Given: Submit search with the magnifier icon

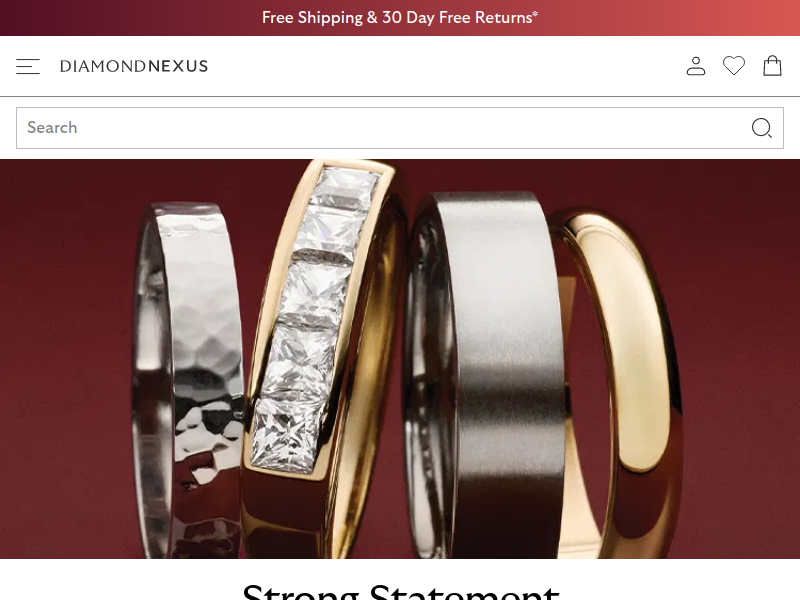Looking at the screenshot, I should pos(762,128).
